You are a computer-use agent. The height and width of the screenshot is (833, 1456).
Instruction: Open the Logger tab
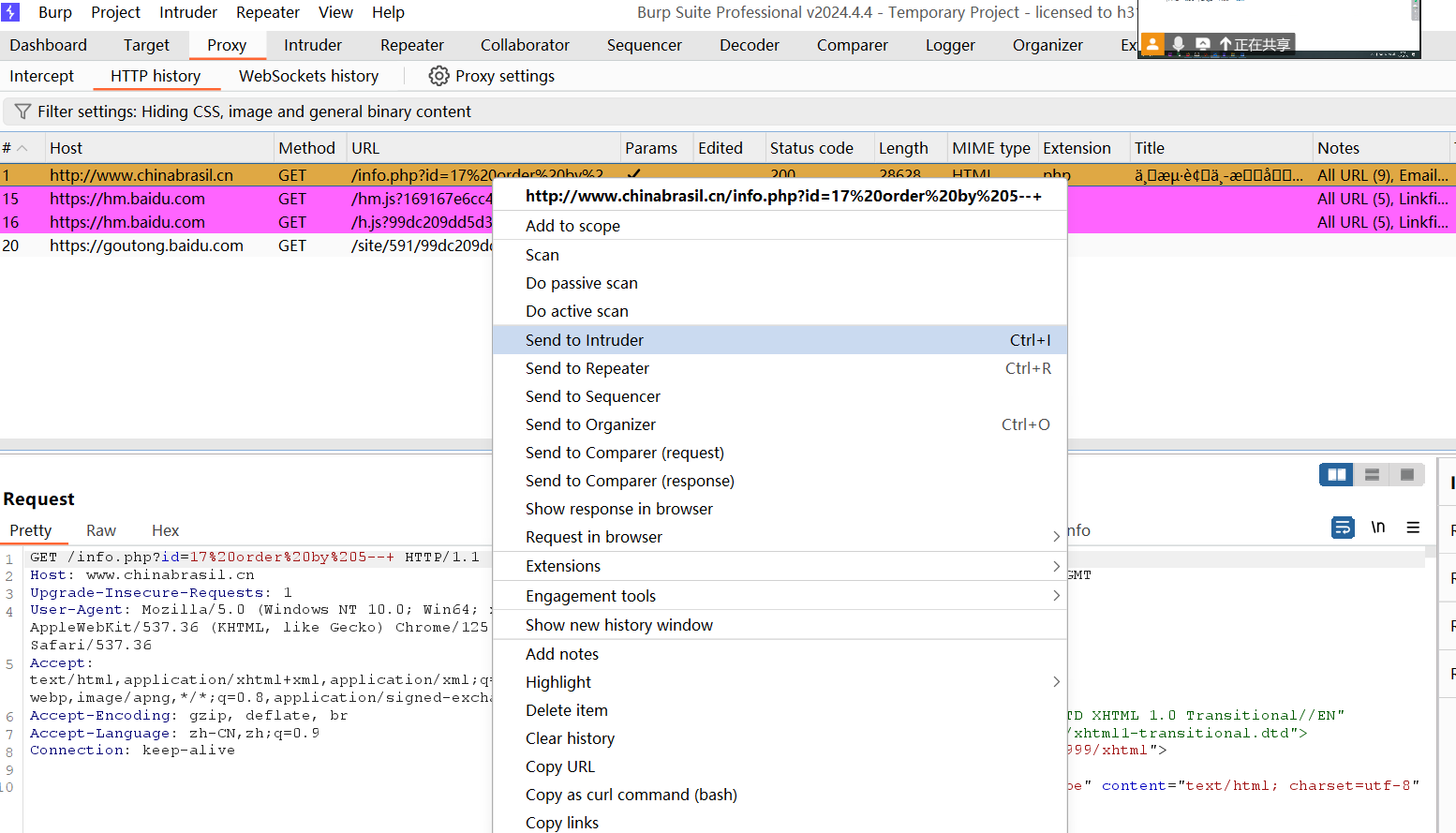coord(950,45)
